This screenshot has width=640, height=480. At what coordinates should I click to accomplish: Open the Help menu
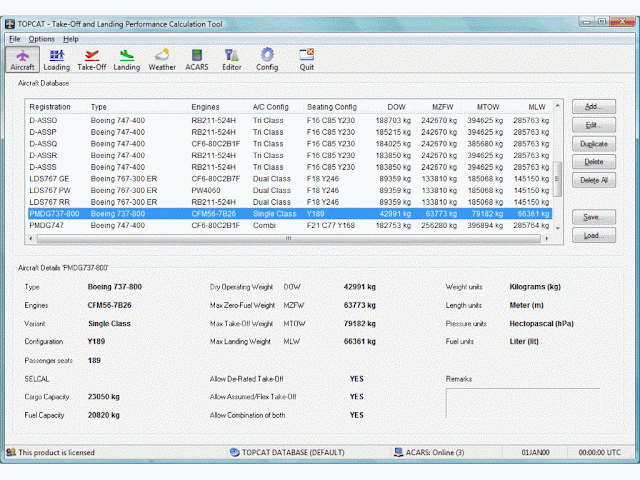point(71,39)
